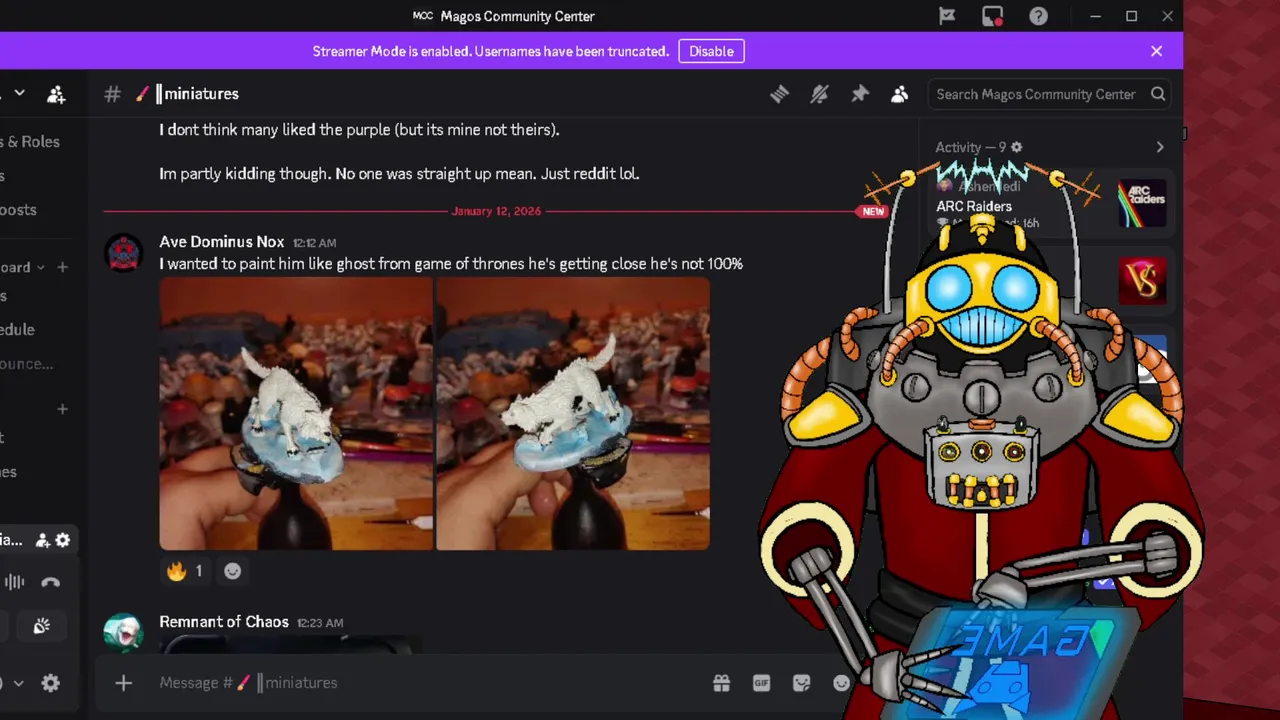The width and height of the screenshot is (1280, 720).
Task: Expand the Activity panel chevron arrow
Action: (x=1160, y=147)
